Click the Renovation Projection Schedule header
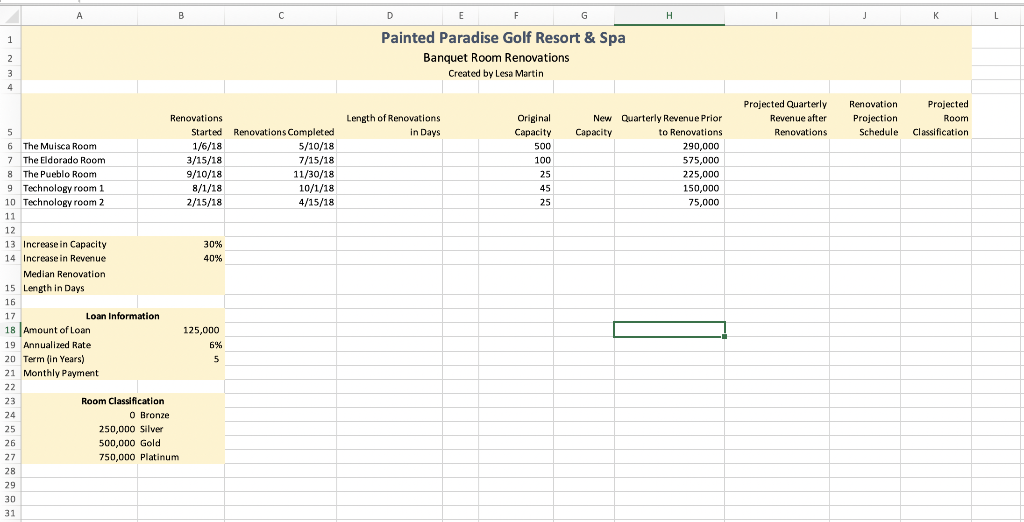Screen dimensions: 1024x522 [865, 116]
